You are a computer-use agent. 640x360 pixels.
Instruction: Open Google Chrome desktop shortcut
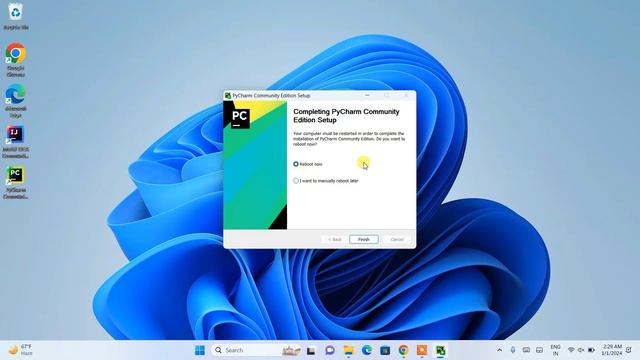pyautogui.click(x=16, y=60)
